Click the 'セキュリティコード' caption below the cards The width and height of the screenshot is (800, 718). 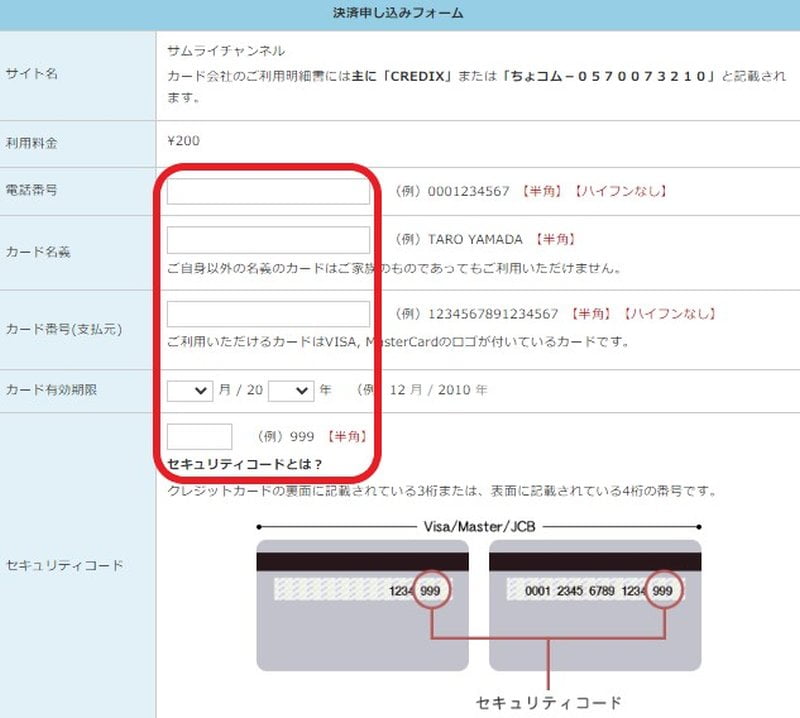click(549, 703)
